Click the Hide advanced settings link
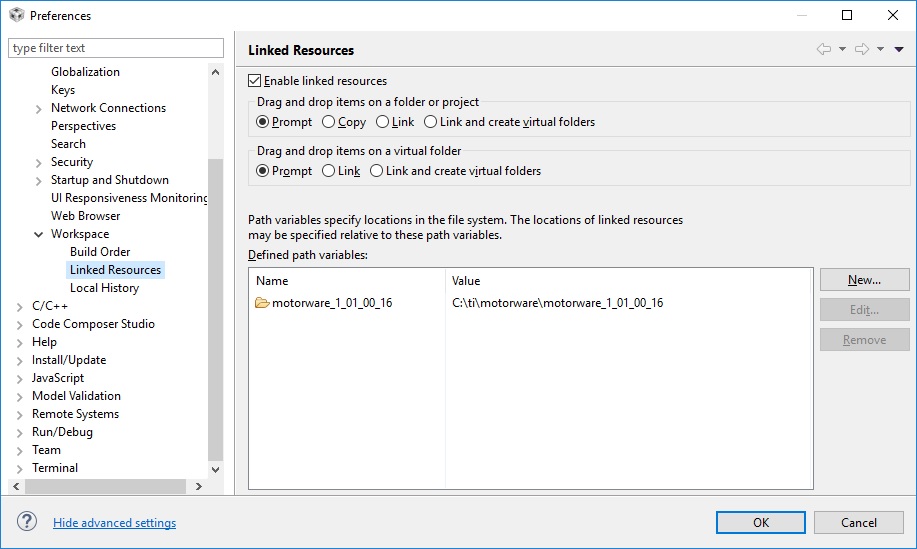Screen dimensions: 917x549 (x=114, y=523)
